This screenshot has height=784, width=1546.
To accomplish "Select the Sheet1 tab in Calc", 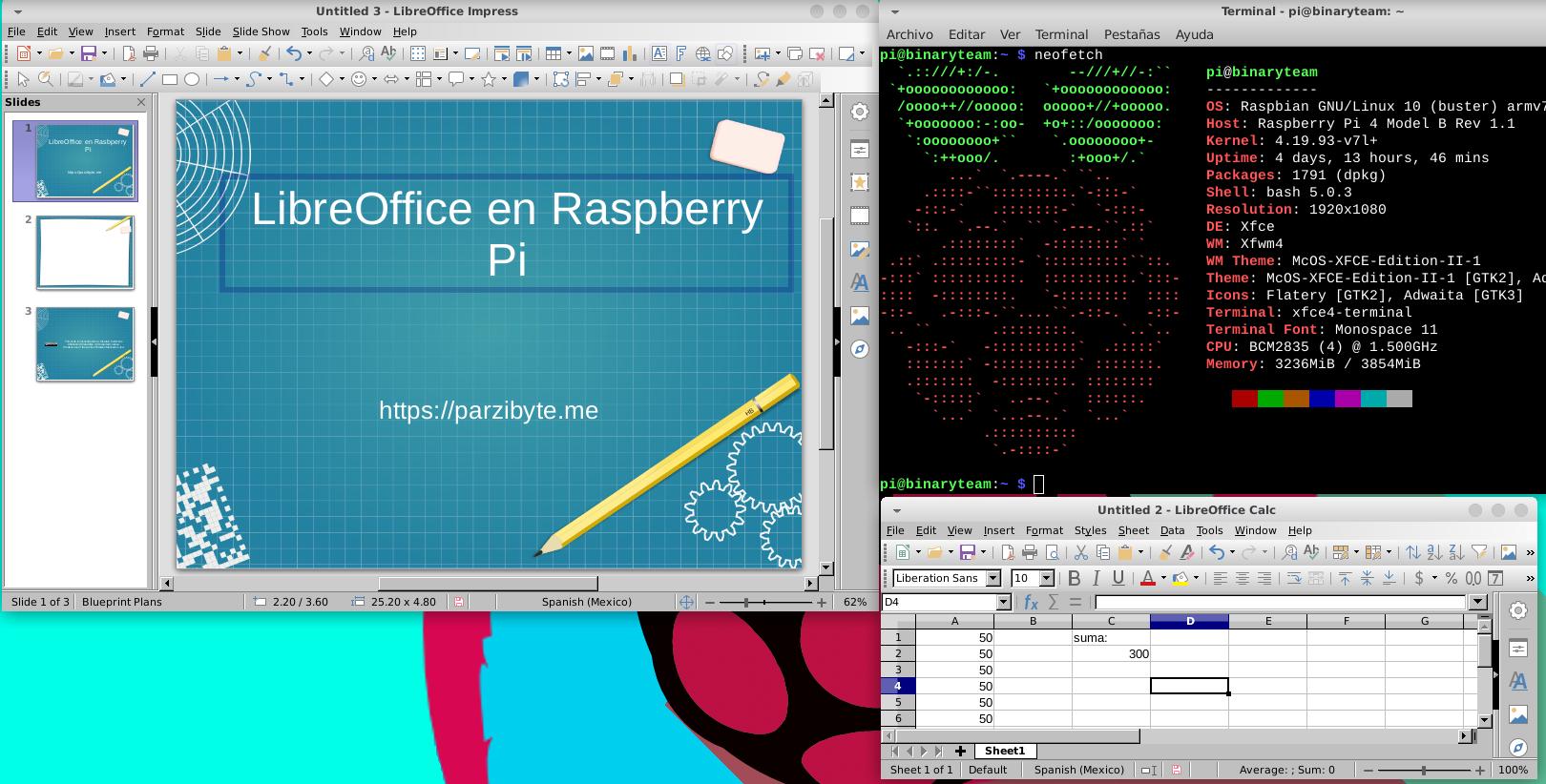I will (1004, 751).
